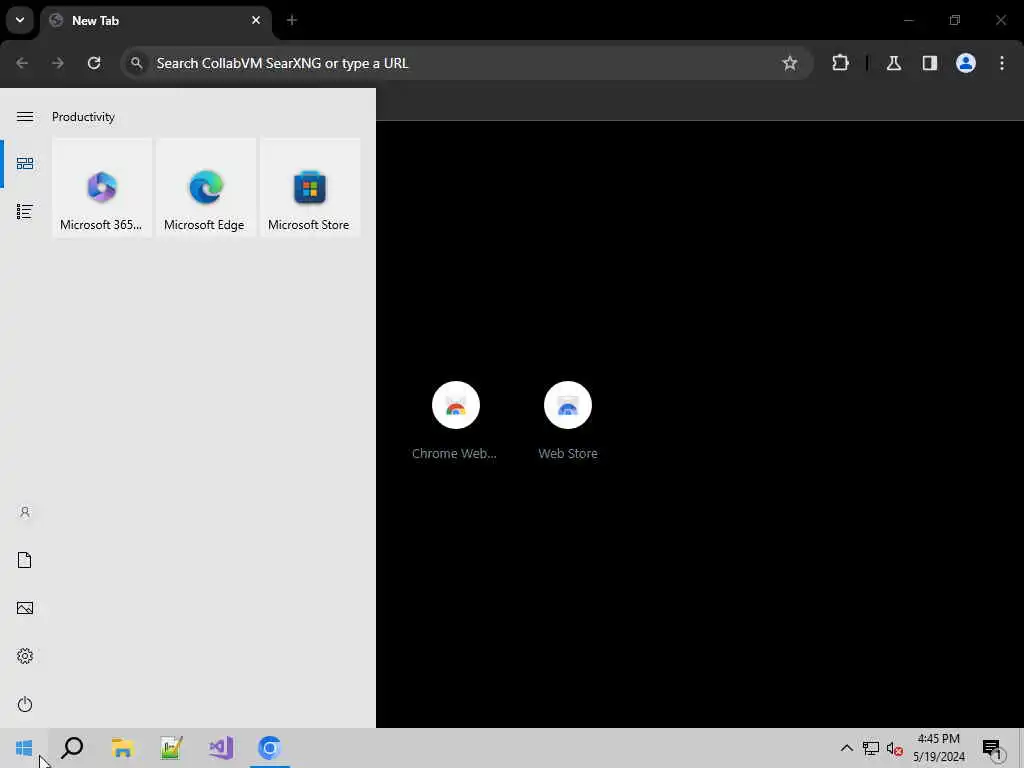The image size is (1024, 768).
Task: Open Chrome Labs flask icon
Action: tap(894, 63)
